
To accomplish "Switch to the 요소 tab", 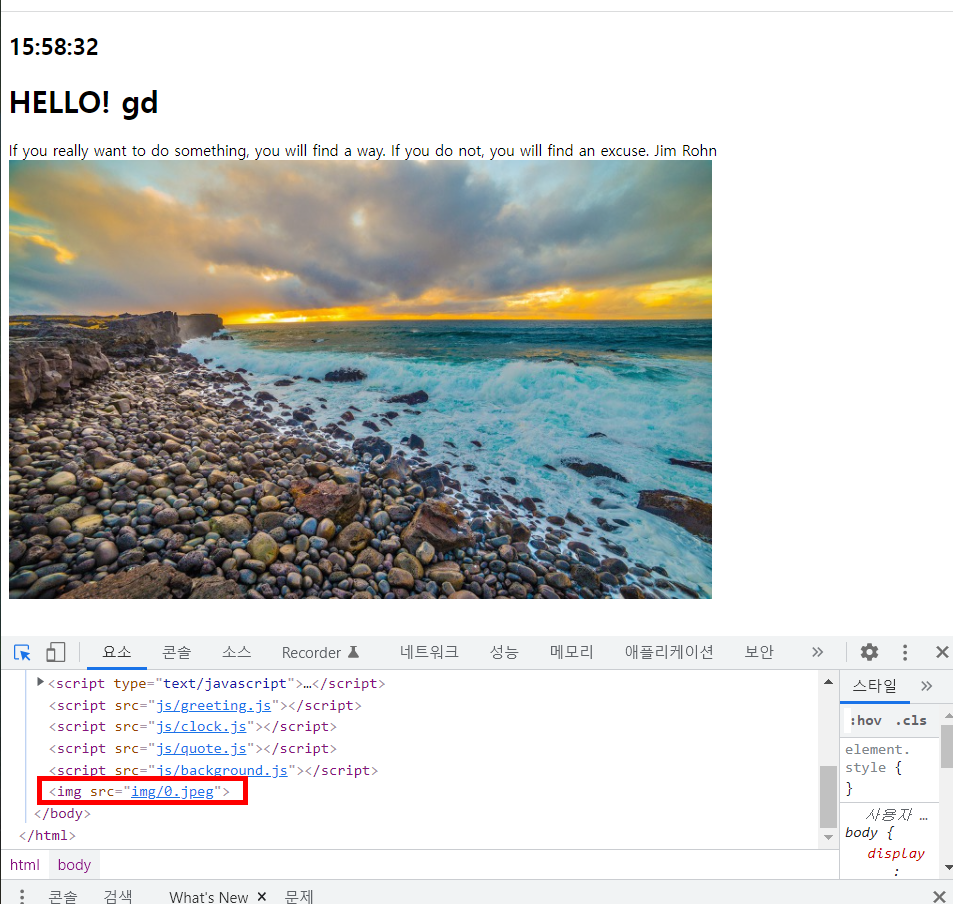I will (117, 652).
